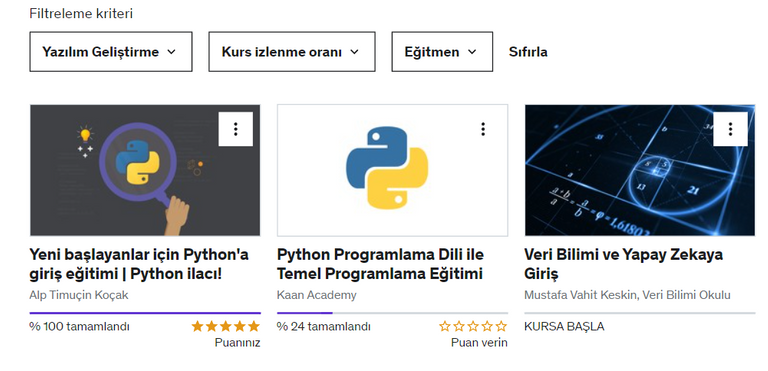Open three-dot menu on Python ilacı course
768x371 pixels.
[x=236, y=129]
